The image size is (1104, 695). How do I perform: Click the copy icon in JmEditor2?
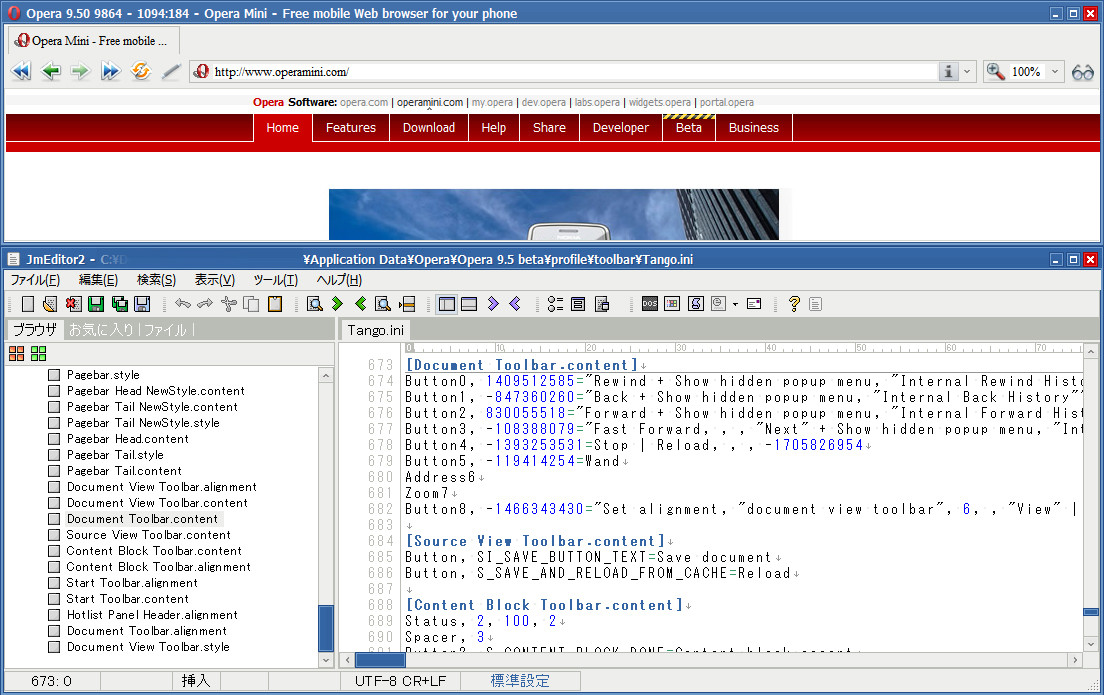[x=251, y=303]
